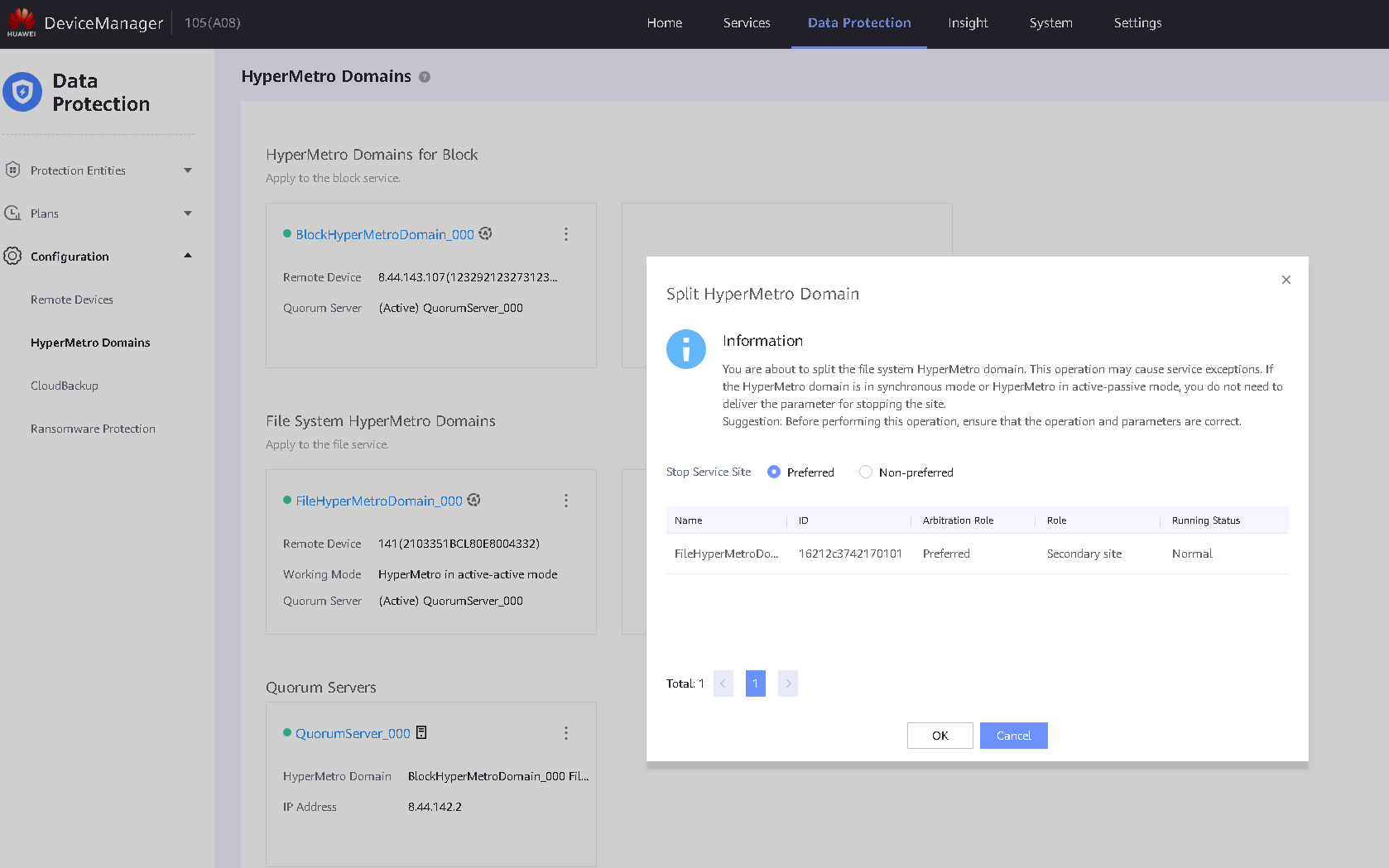Click the Total: 1 count label
This screenshot has height=868, width=1389.
pos(685,683)
